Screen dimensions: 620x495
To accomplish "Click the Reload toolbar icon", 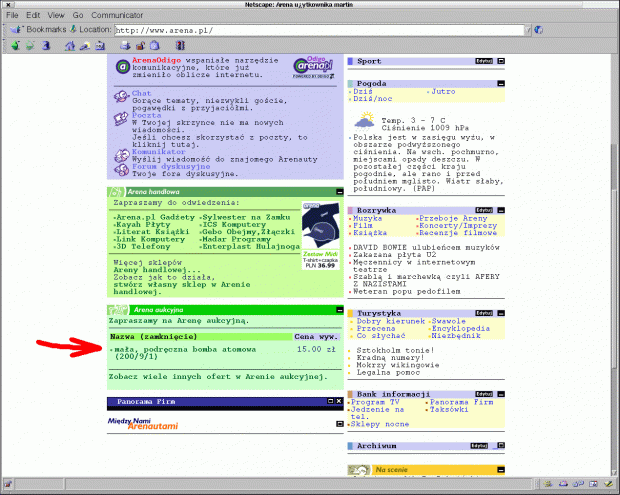I will 46,45.
